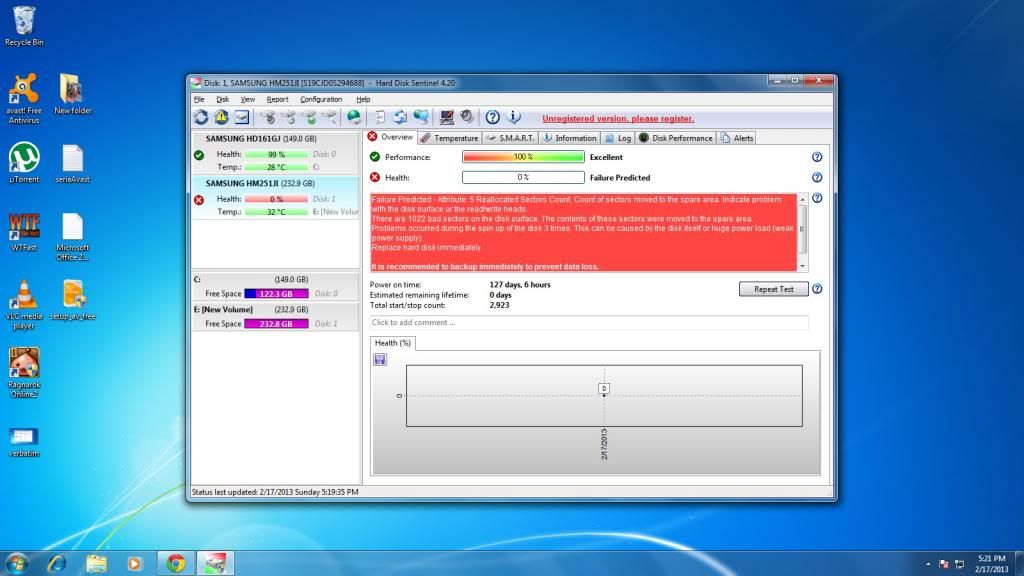
Task: Switch to the S.M.A.R.T. tab
Action: 510,138
